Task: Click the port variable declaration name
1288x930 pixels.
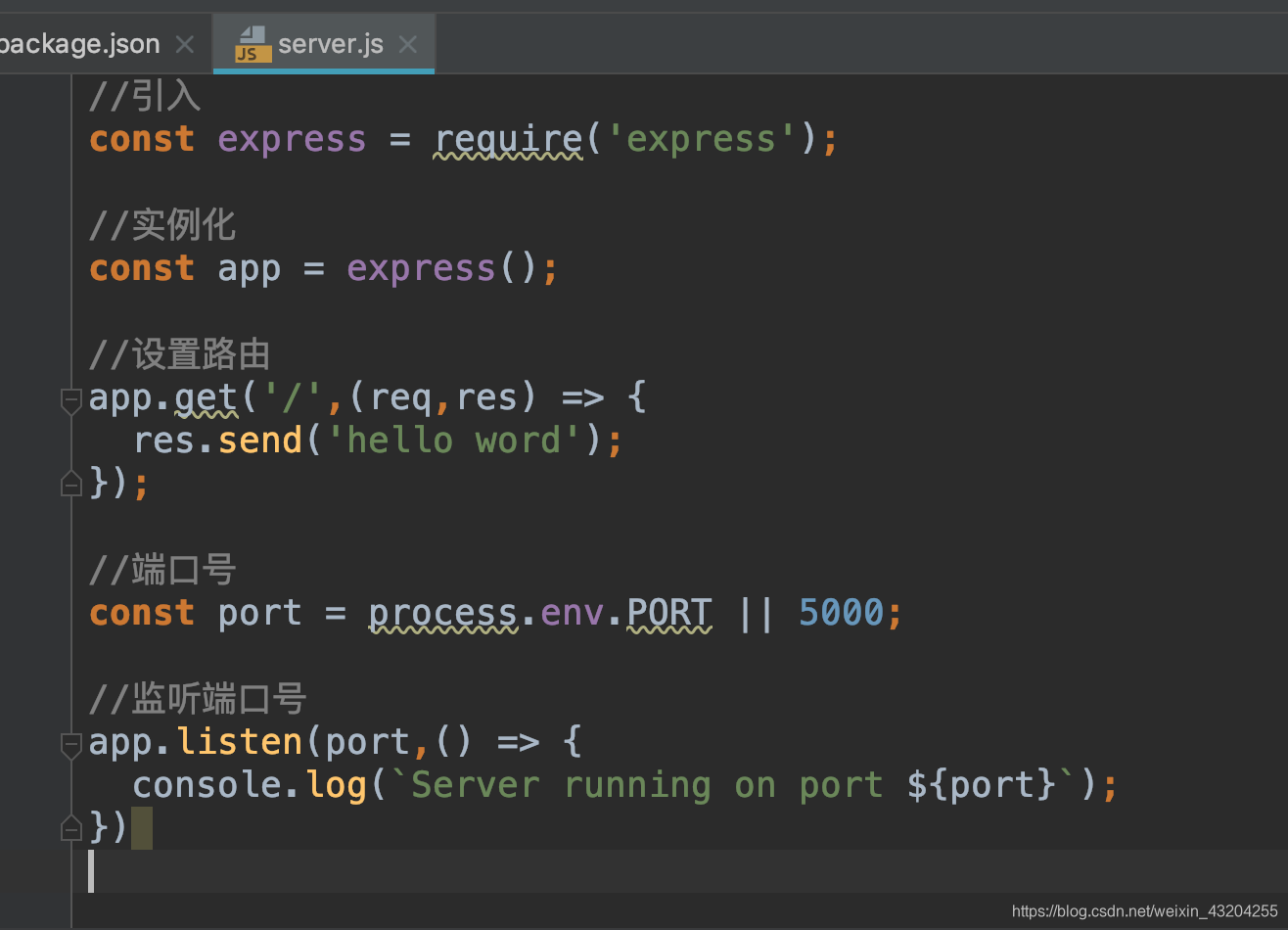Action: [260, 613]
